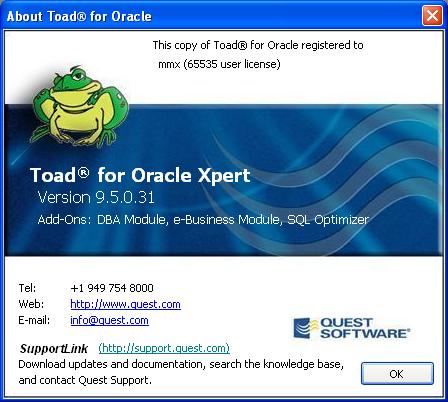The image size is (448, 402).
Task: Click the Toad for Oracle Xpert title
Action: [x=140, y=175]
